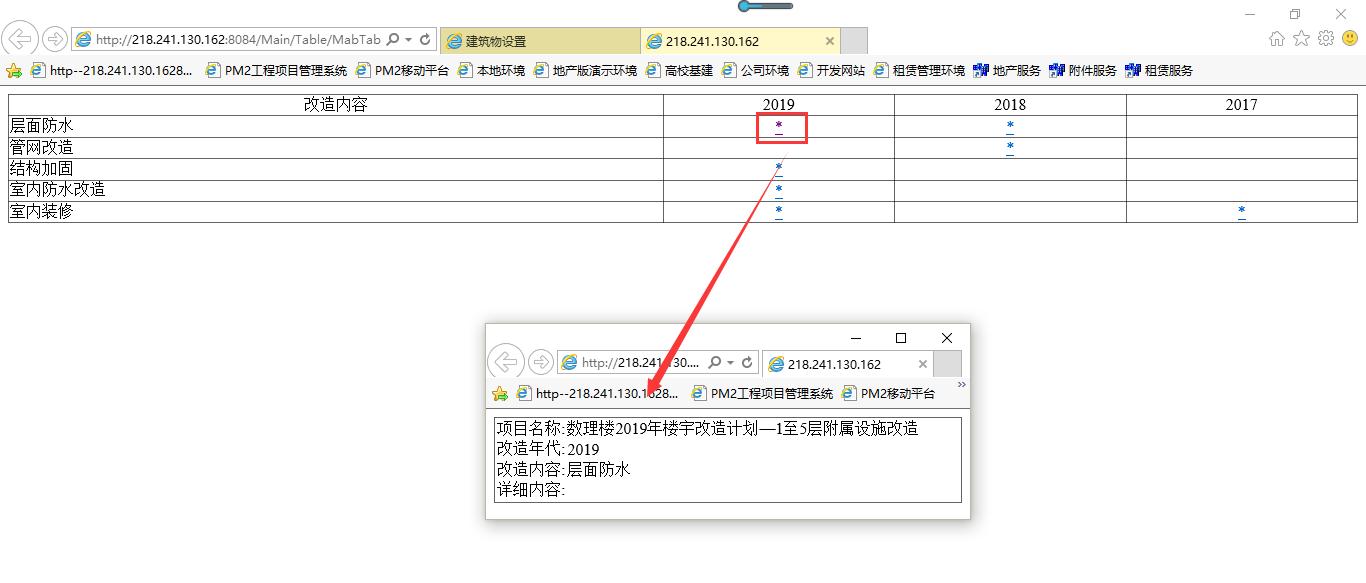Expand the popup favorites bar overflow chevron
Image resolution: width=1366 pixels, height=583 pixels.
coord(961,385)
